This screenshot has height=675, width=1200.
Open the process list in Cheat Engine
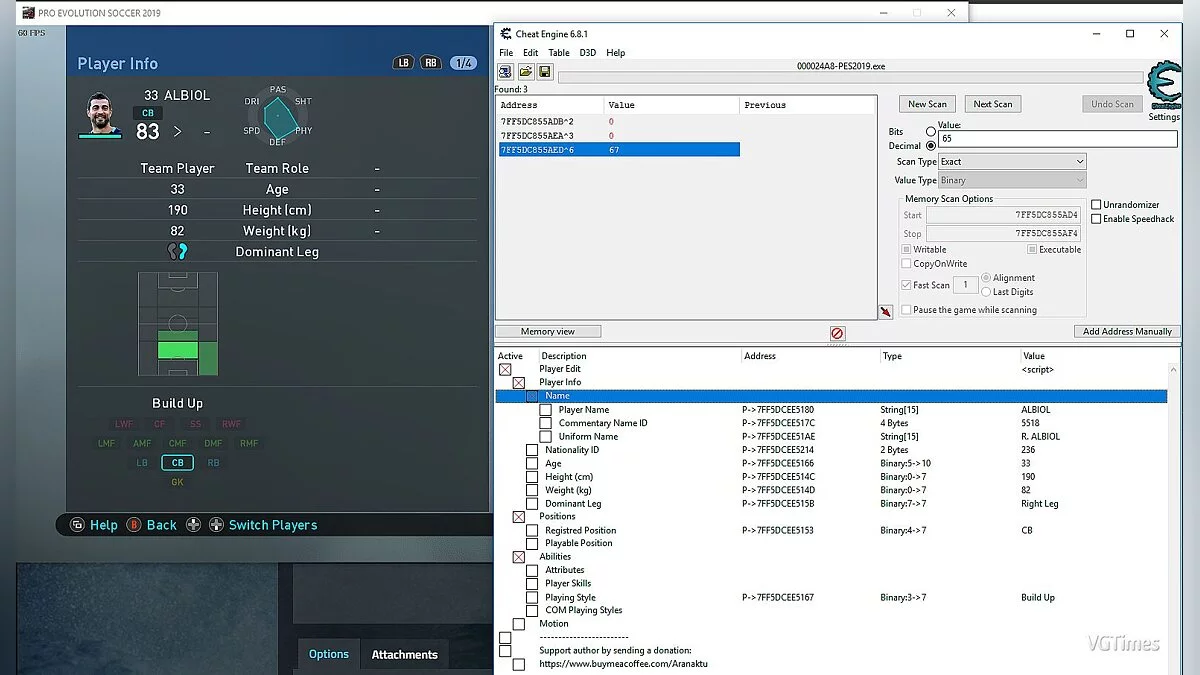coord(505,71)
